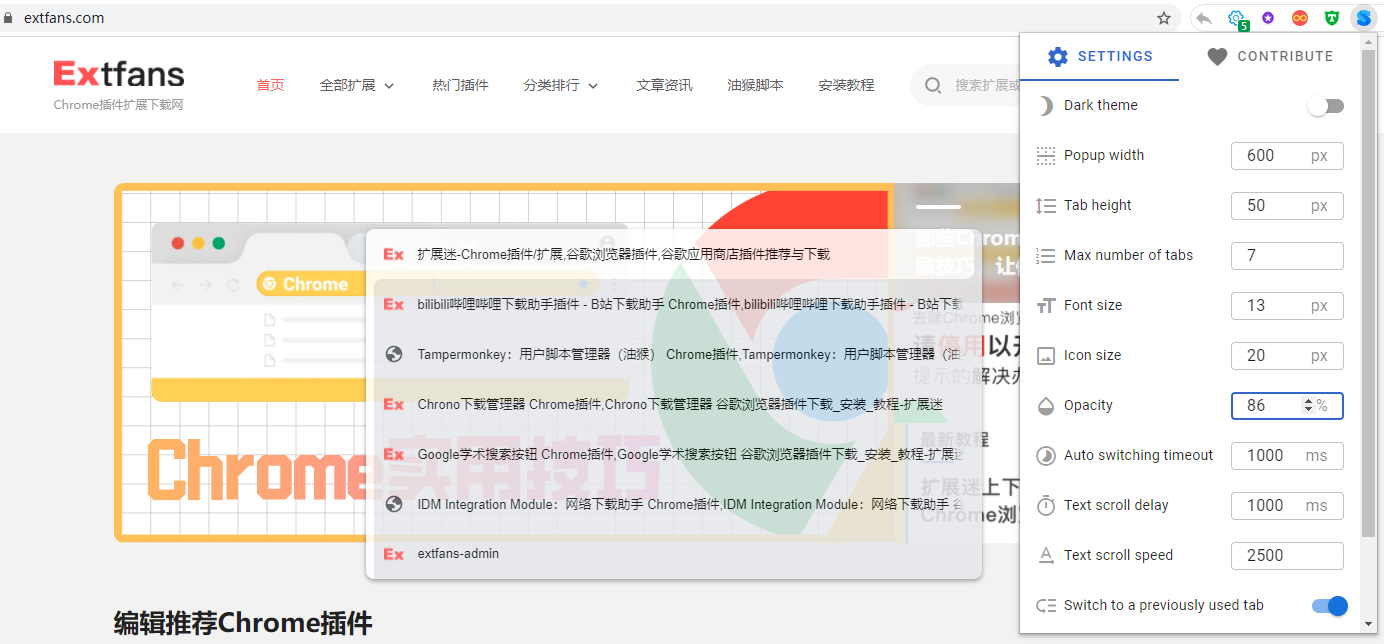Click the Max number of tabs icon
1384x644 pixels.
click(x=1046, y=256)
